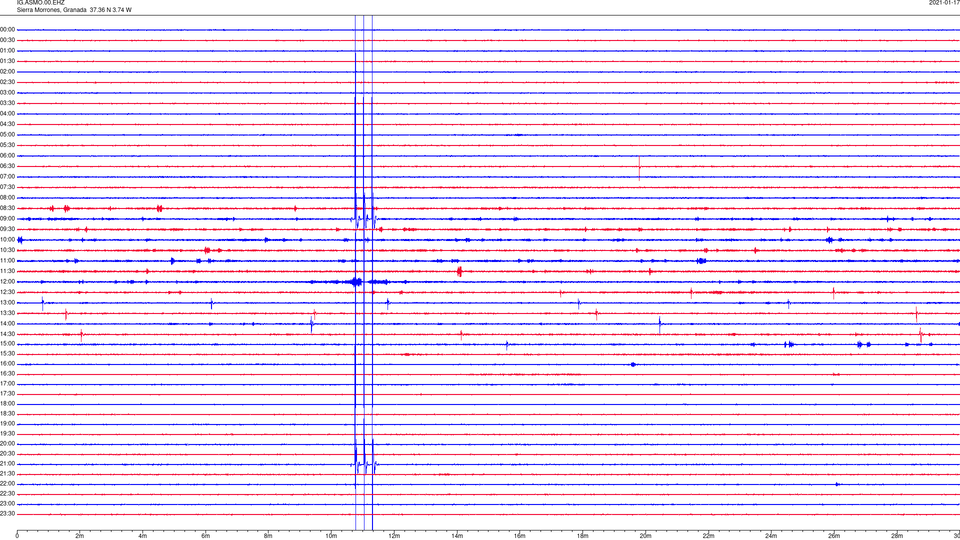This screenshot has width=960, height=540.
Task: Select the 00:00 trace time label
Action: point(7,29)
